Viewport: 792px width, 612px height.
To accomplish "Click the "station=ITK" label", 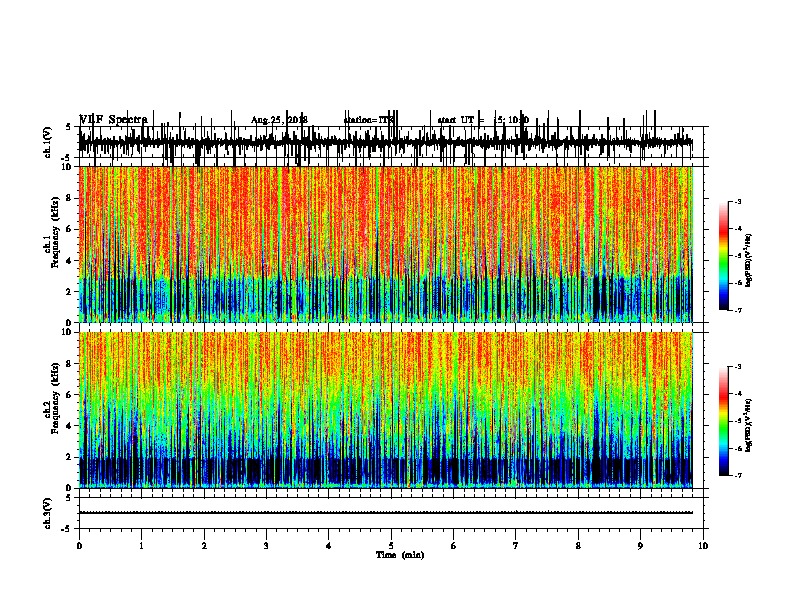I will (x=369, y=120).
